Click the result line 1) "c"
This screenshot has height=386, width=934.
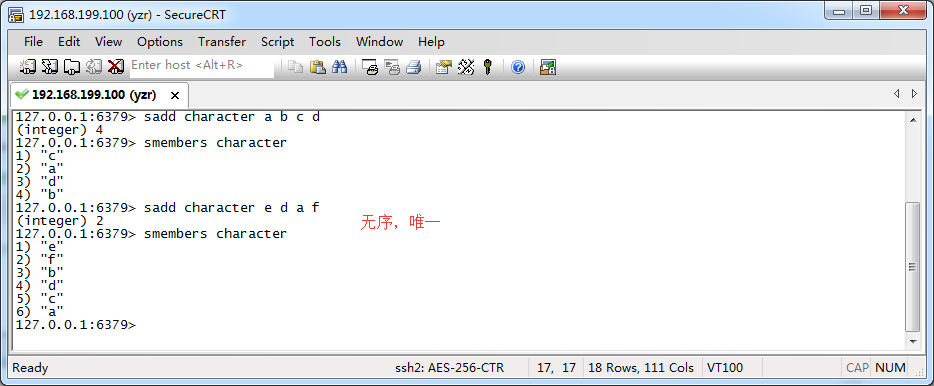[x=39, y=156]
